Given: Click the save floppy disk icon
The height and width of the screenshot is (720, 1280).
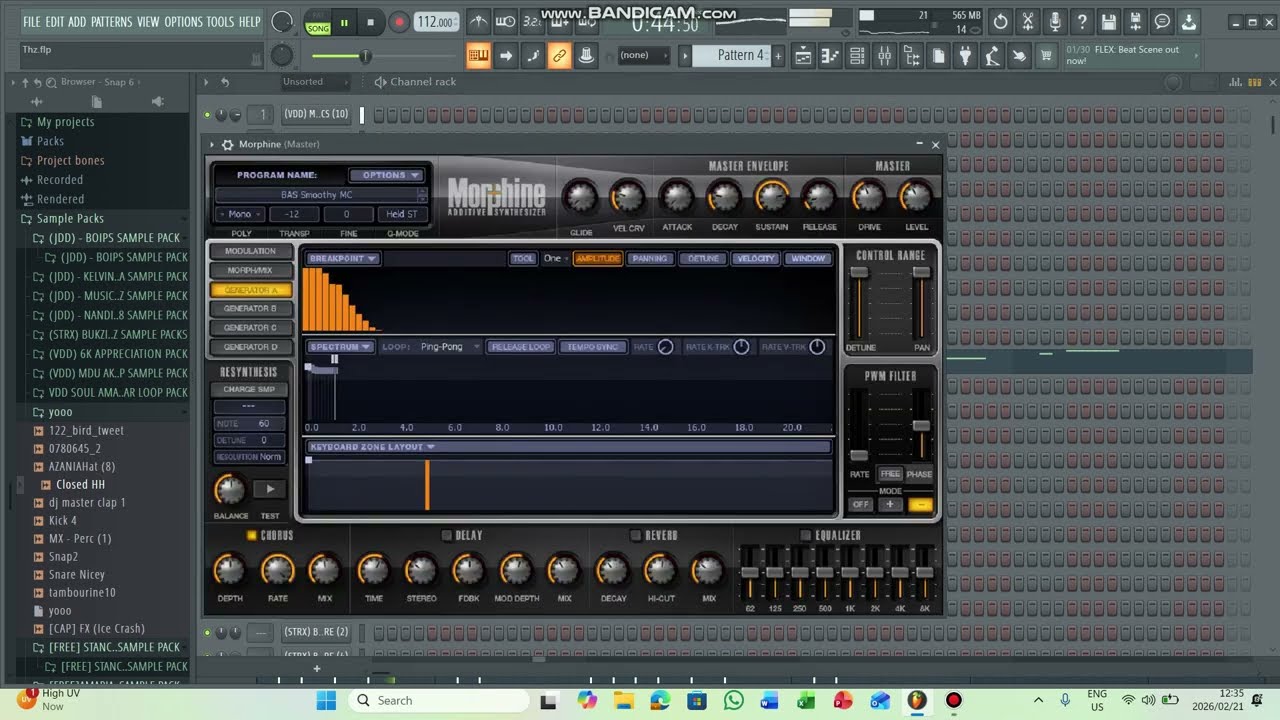Looking at the screenshot, I should point(1108,21).
